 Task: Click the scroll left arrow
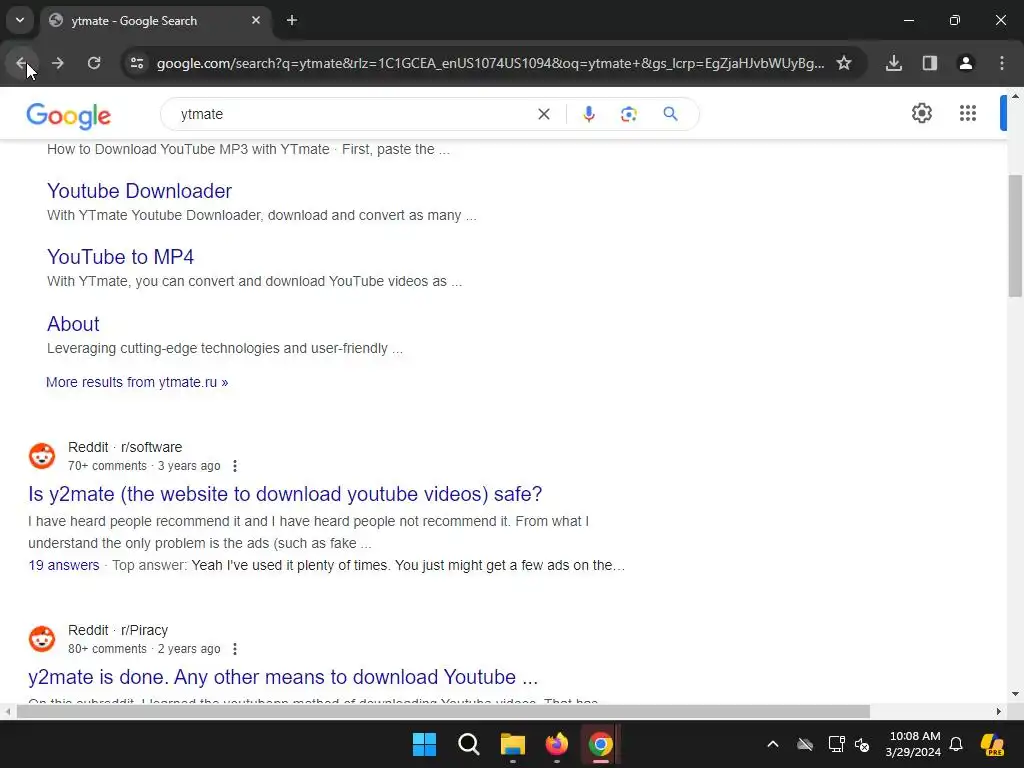click(7, 711)
